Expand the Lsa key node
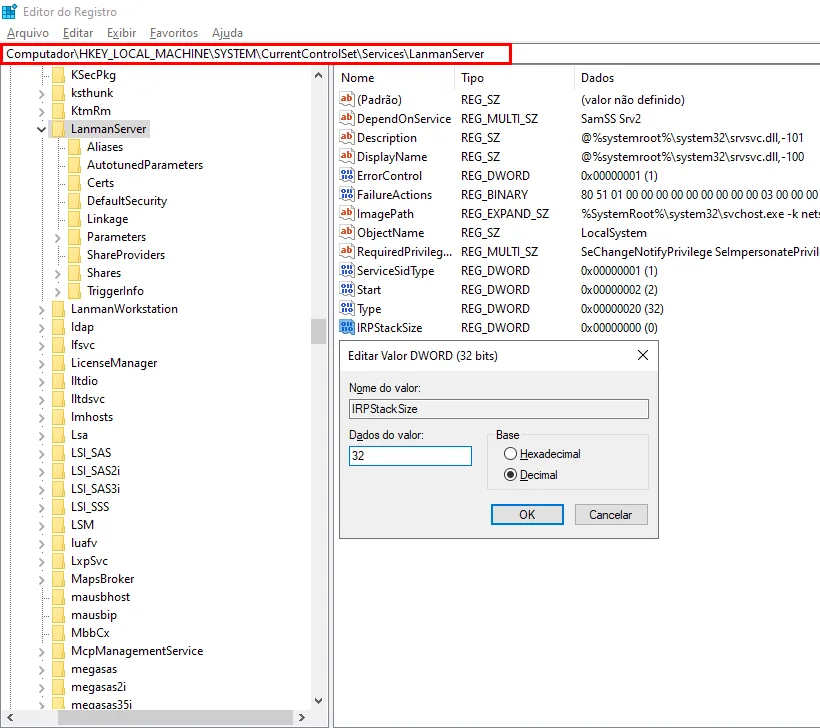 (41, 436)
